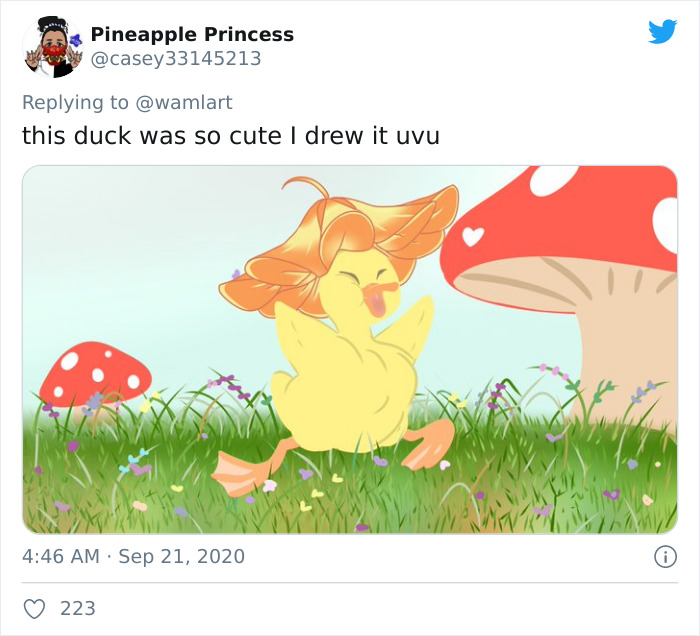Click the Twitter bird logo
Image resolution: width=700 pixels, height=636 pixels.
point(662,32)
